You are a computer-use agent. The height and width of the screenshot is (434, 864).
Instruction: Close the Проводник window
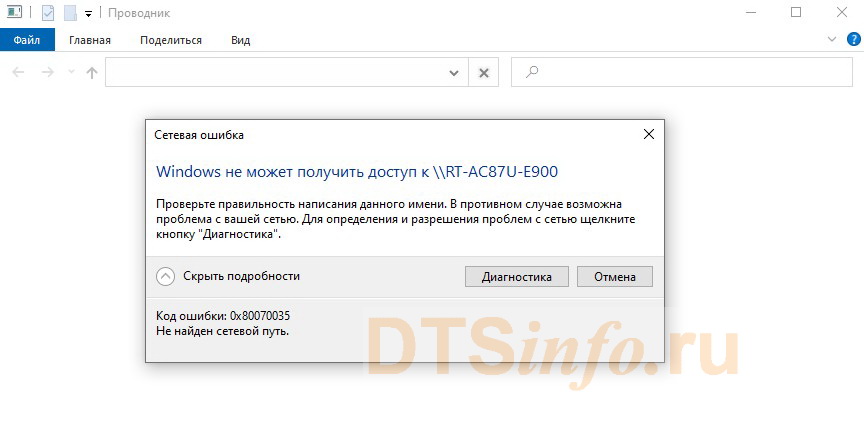click(x=841, y=12)
